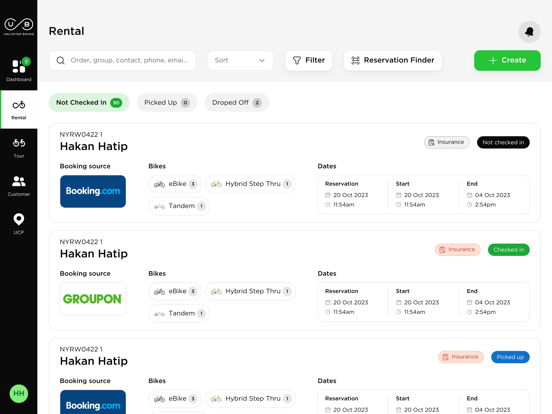Open Hakan Hatip name in Picked up card
This screenshot has height=414, width=552.
click(94, 361)
